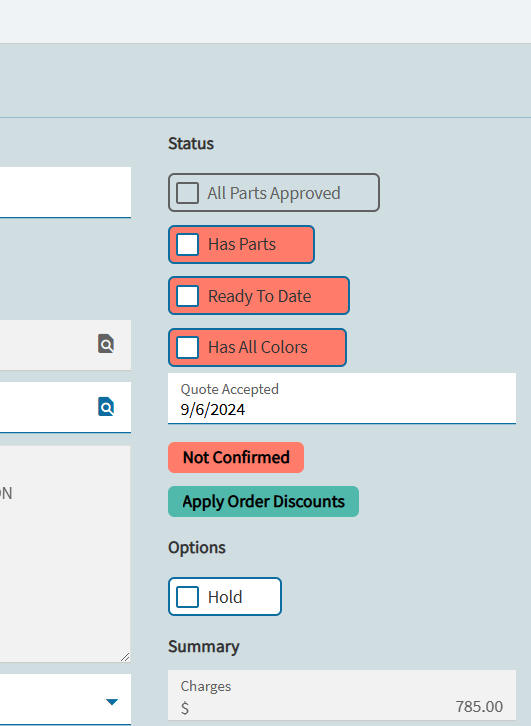Open the blue document search icon
Image resolution: width=531 pixels, height=726 pixels.
point(106,407)
